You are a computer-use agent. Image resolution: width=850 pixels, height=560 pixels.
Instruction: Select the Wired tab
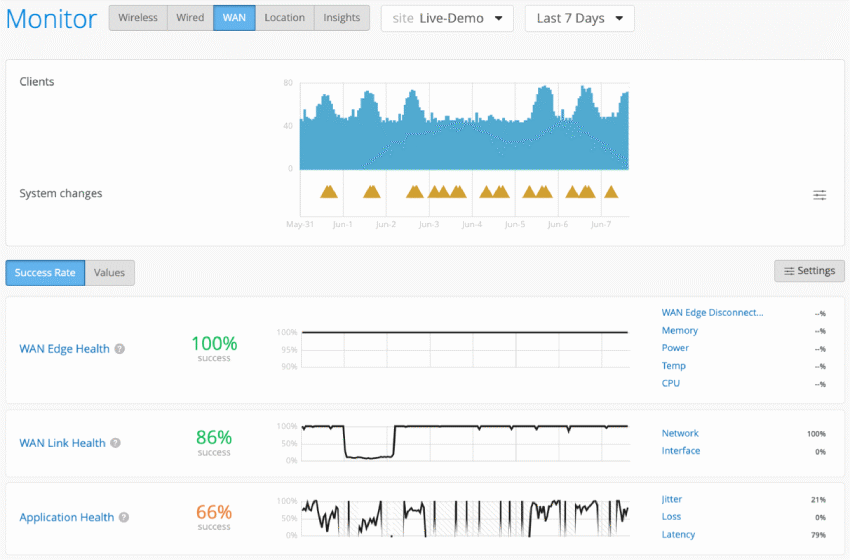tap(190, 18)
